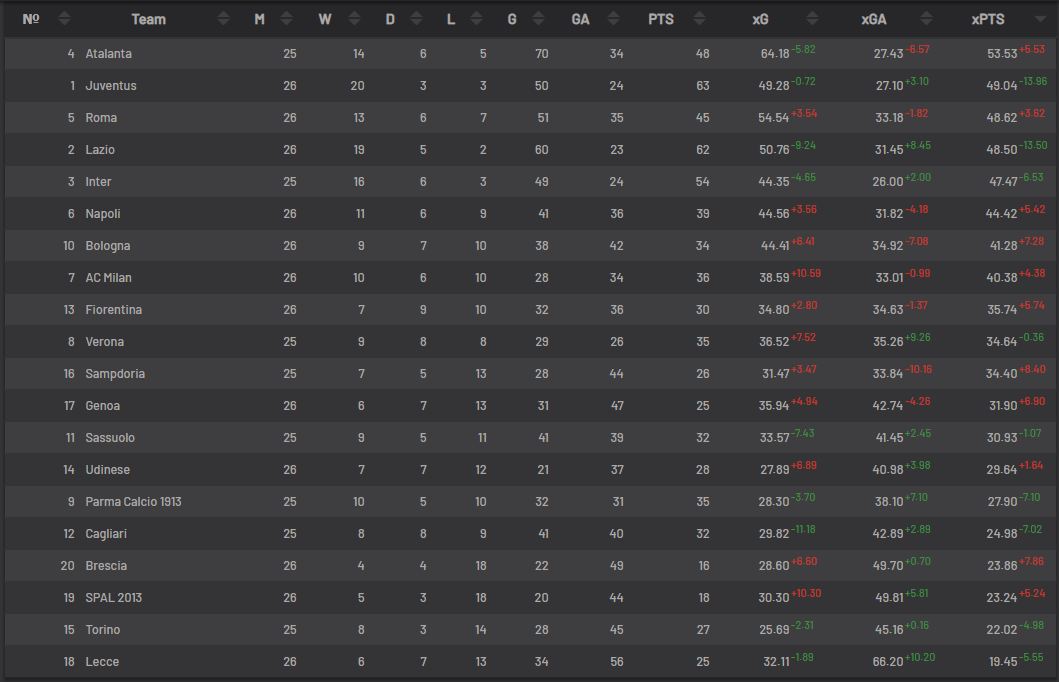The image size is (1059, 682).
Task: Open the Juventus team link
Action: [x=111, y=86]
